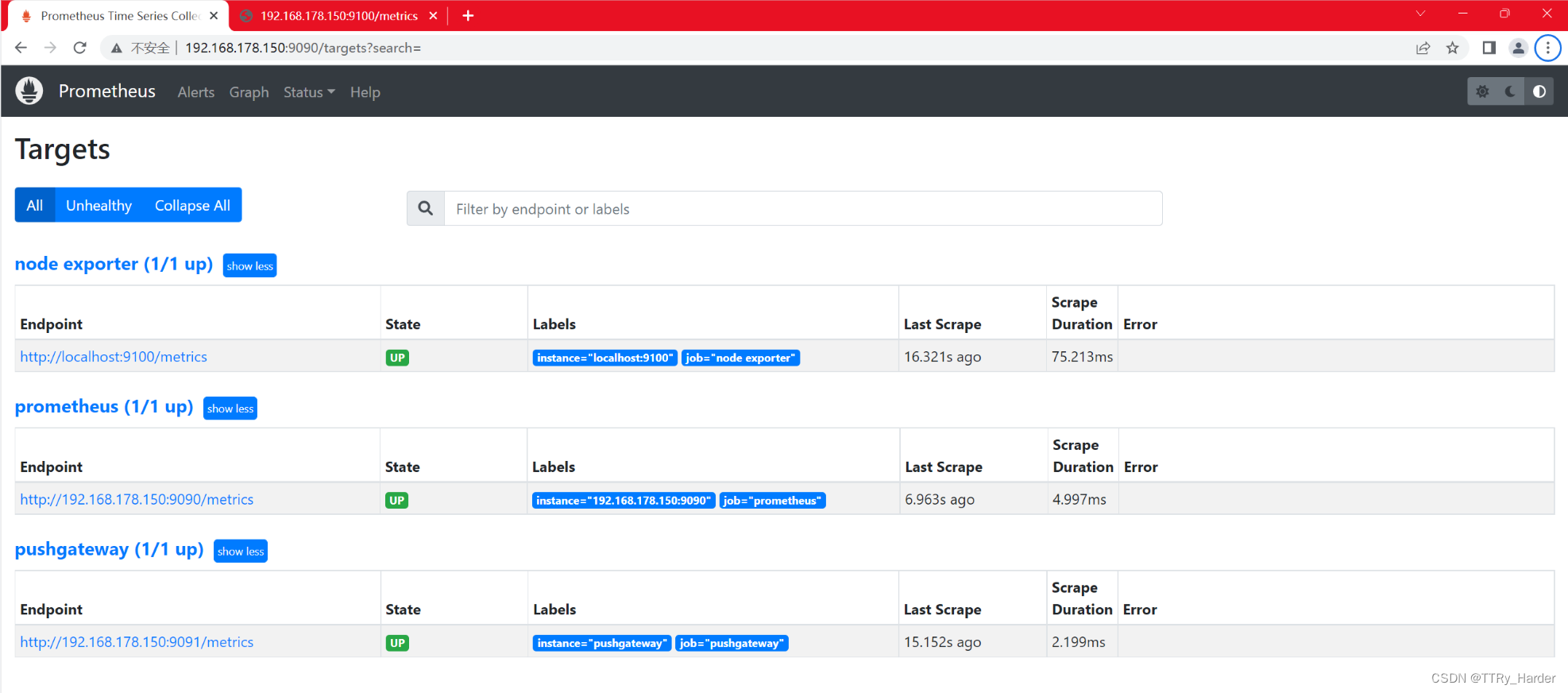Click the not-secure warning icon
Image resolution: width=1568 pixels, height=693 pixels.
pyautogui.click(x=117, y=48)
